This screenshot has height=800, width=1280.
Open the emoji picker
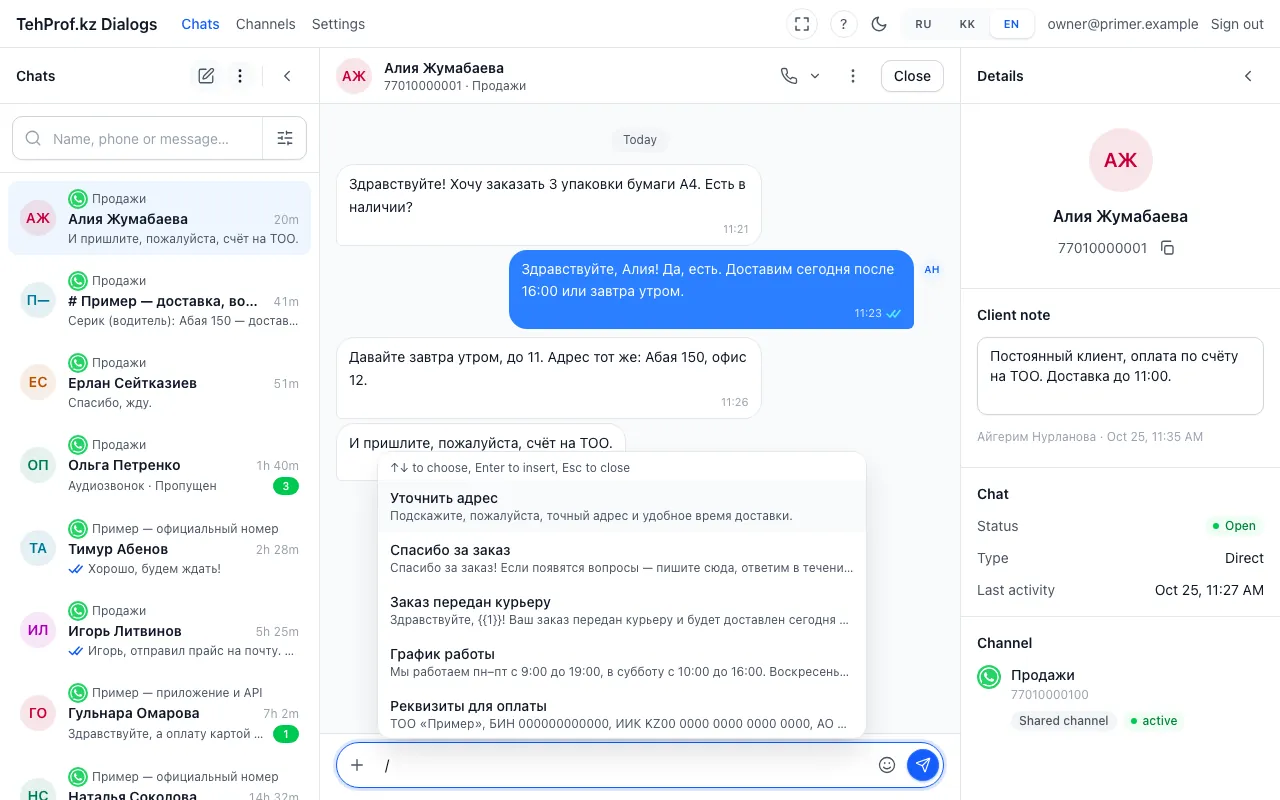[887, 765]
